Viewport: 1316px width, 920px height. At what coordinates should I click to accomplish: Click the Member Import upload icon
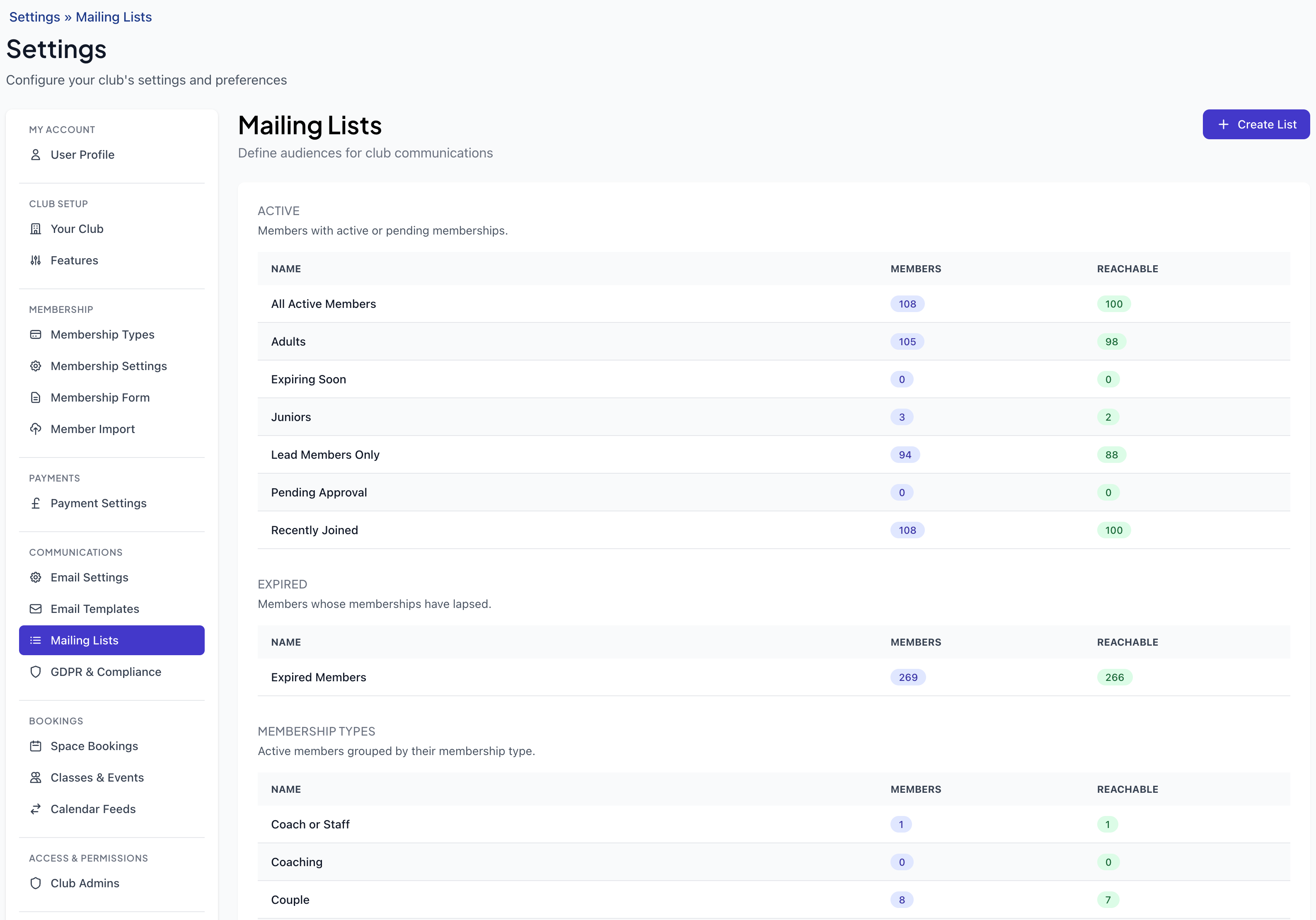coord(36,429)
